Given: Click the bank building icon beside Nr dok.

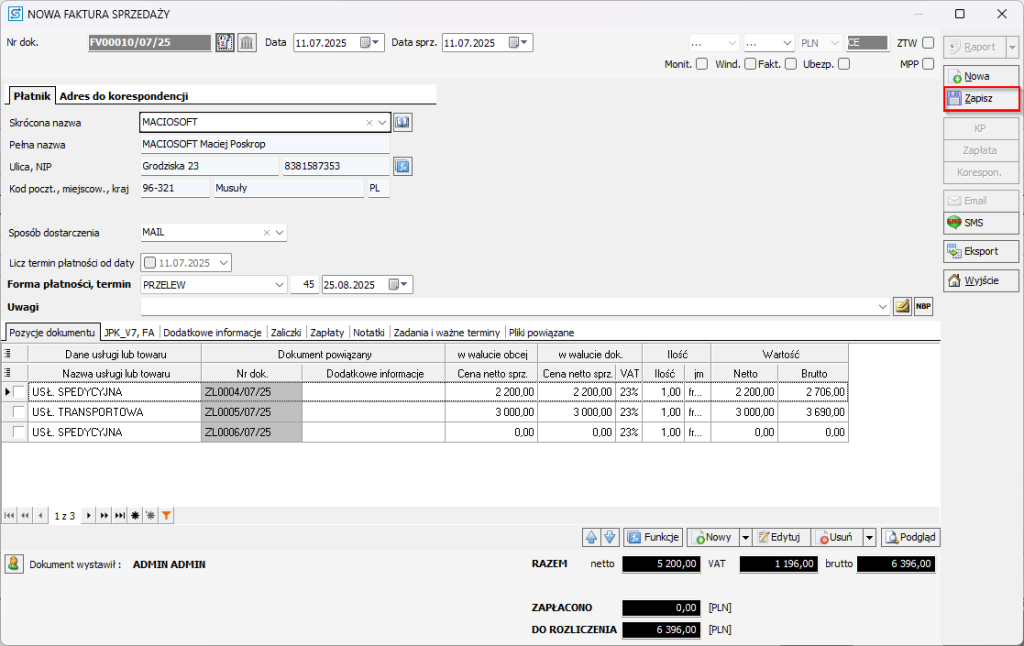Looking at the screenshot, I should (246, 43).
